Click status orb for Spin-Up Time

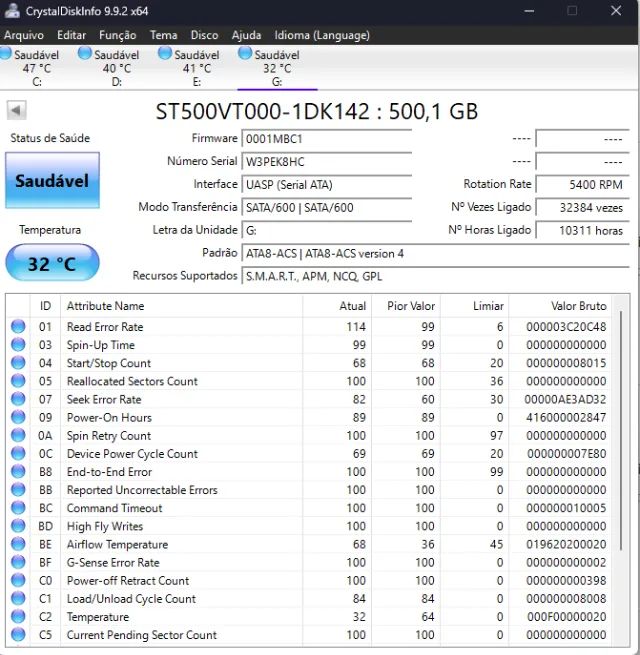[18, 345]
